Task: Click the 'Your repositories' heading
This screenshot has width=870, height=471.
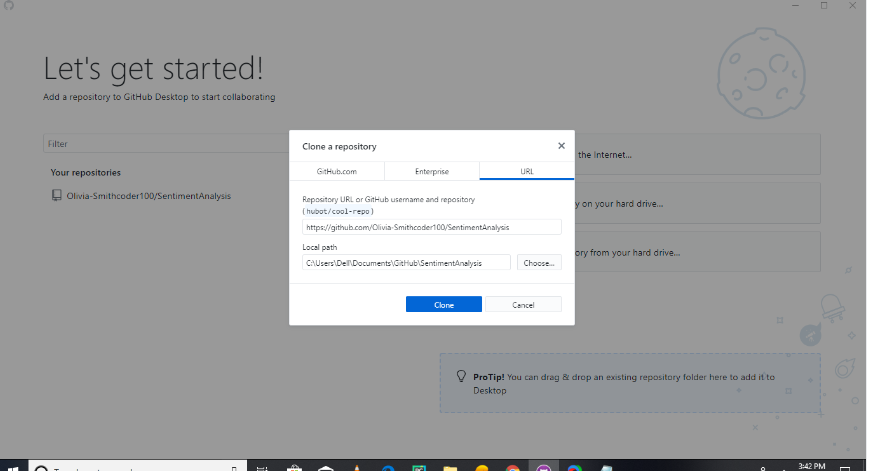Action: pos(85,173)
